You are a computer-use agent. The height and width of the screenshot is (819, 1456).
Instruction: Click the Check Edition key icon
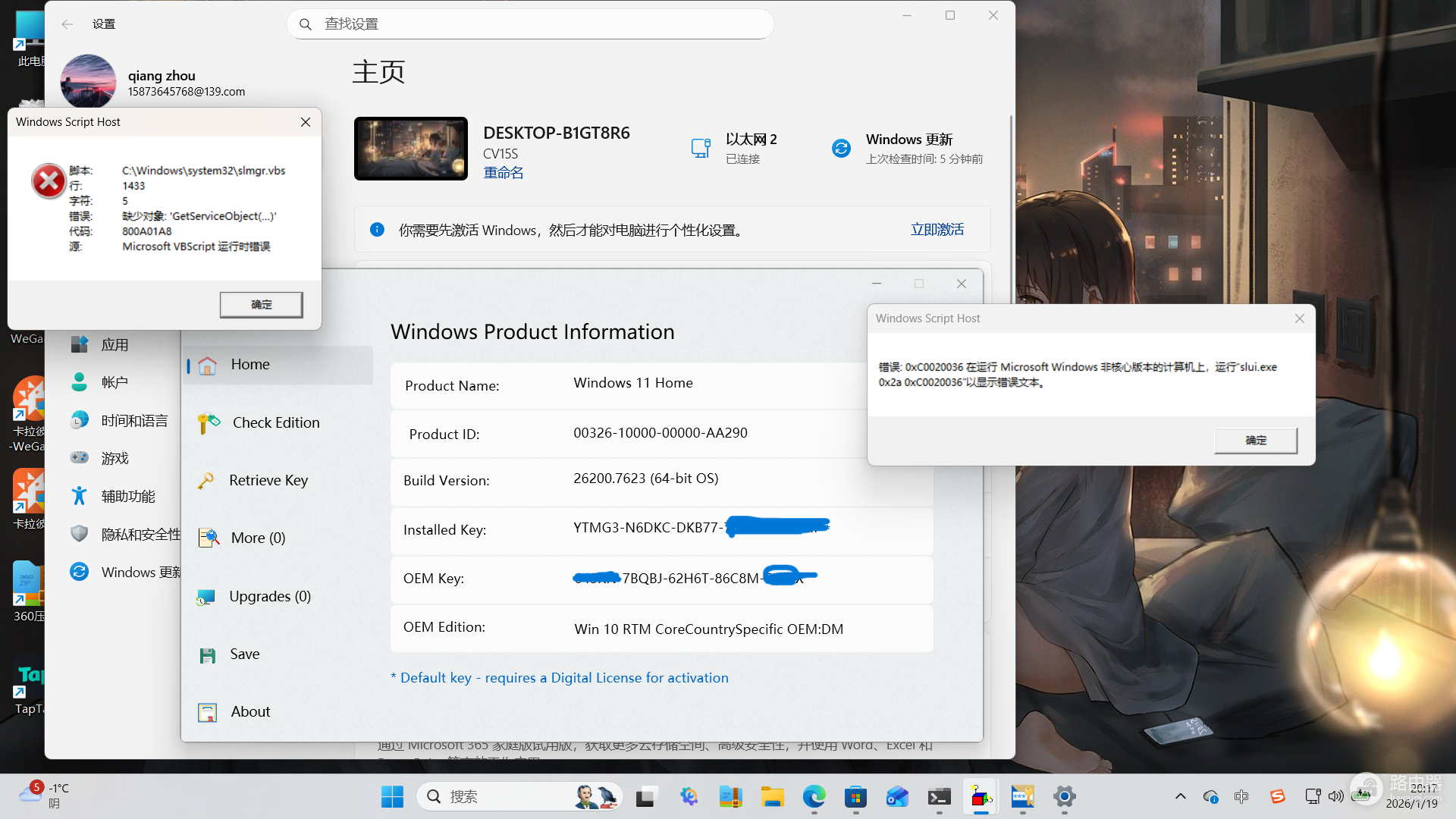(x=209, y=423)
